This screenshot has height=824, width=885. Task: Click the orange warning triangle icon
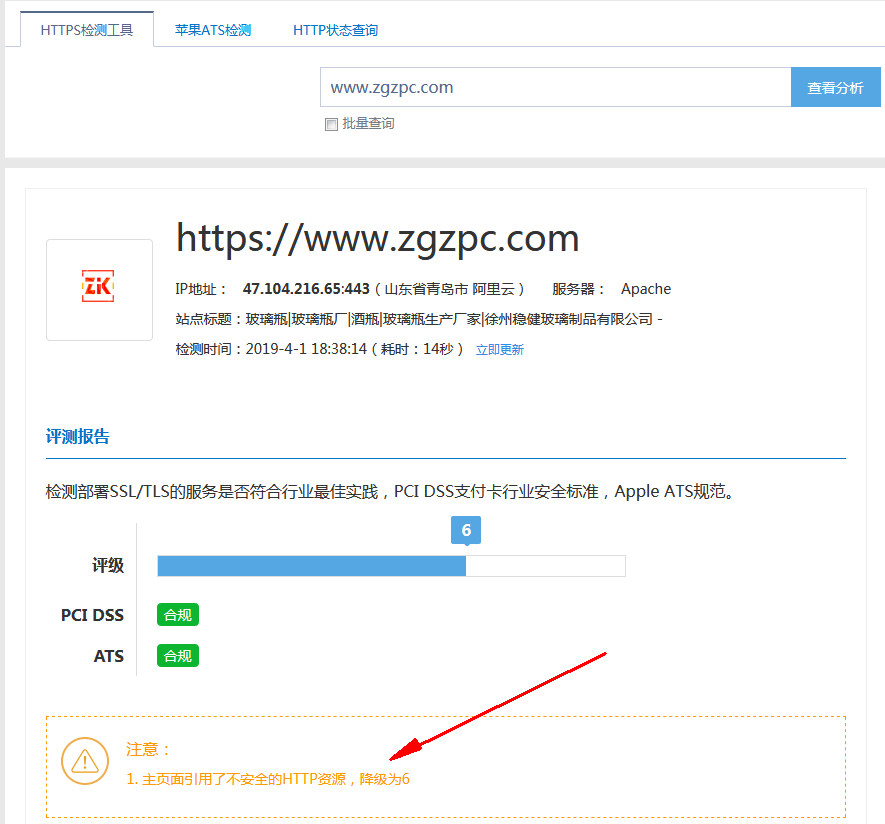[x=85, y=762]
